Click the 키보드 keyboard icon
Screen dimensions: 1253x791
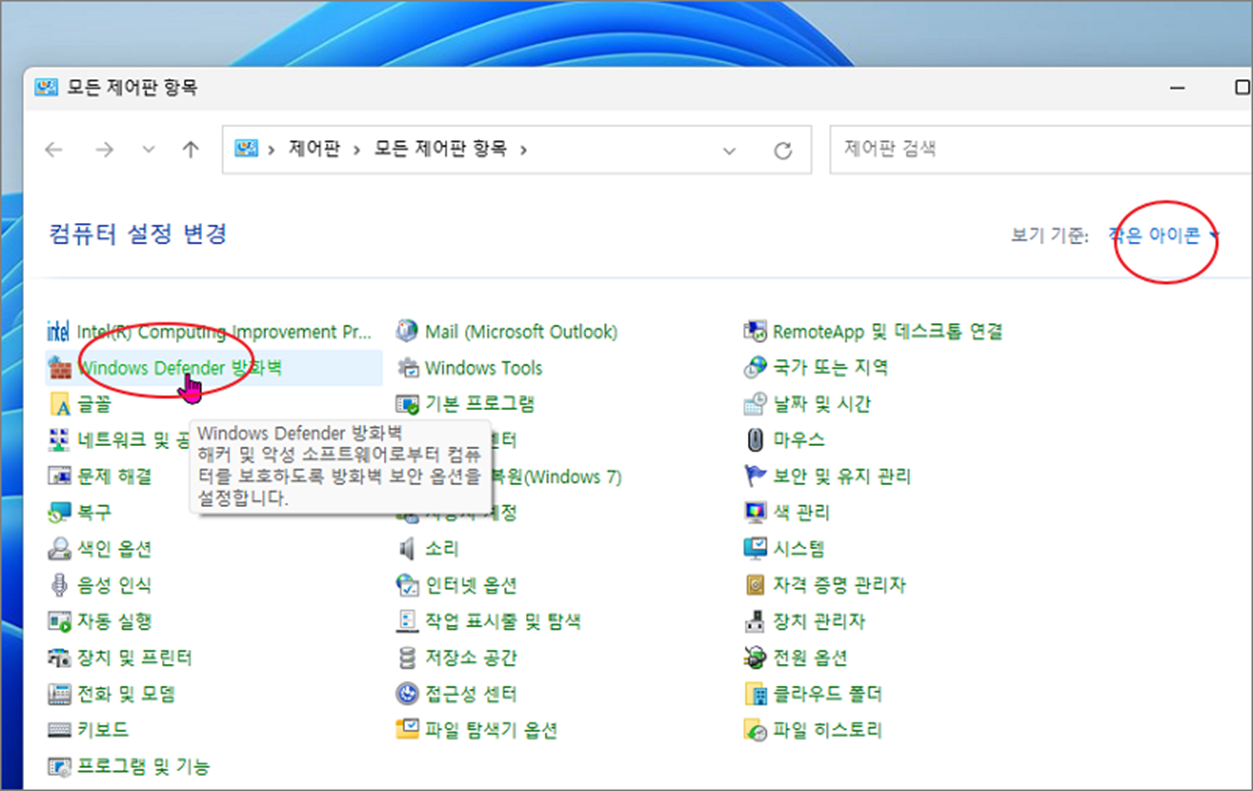[x=59, y=730]
